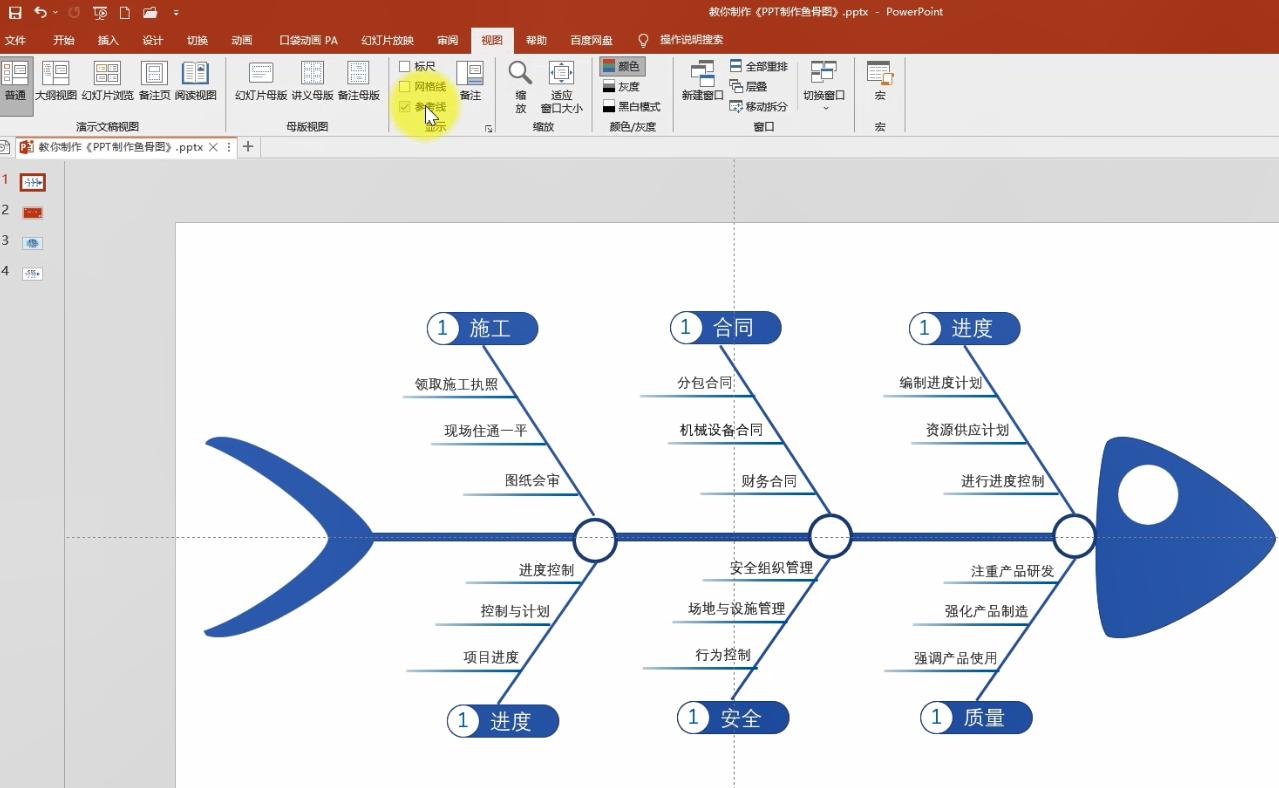Image resolution: width=1279 pixels, height=788 pixels.
Task: Select 黑白模式 black and white mode
Action: pos(631,106)
